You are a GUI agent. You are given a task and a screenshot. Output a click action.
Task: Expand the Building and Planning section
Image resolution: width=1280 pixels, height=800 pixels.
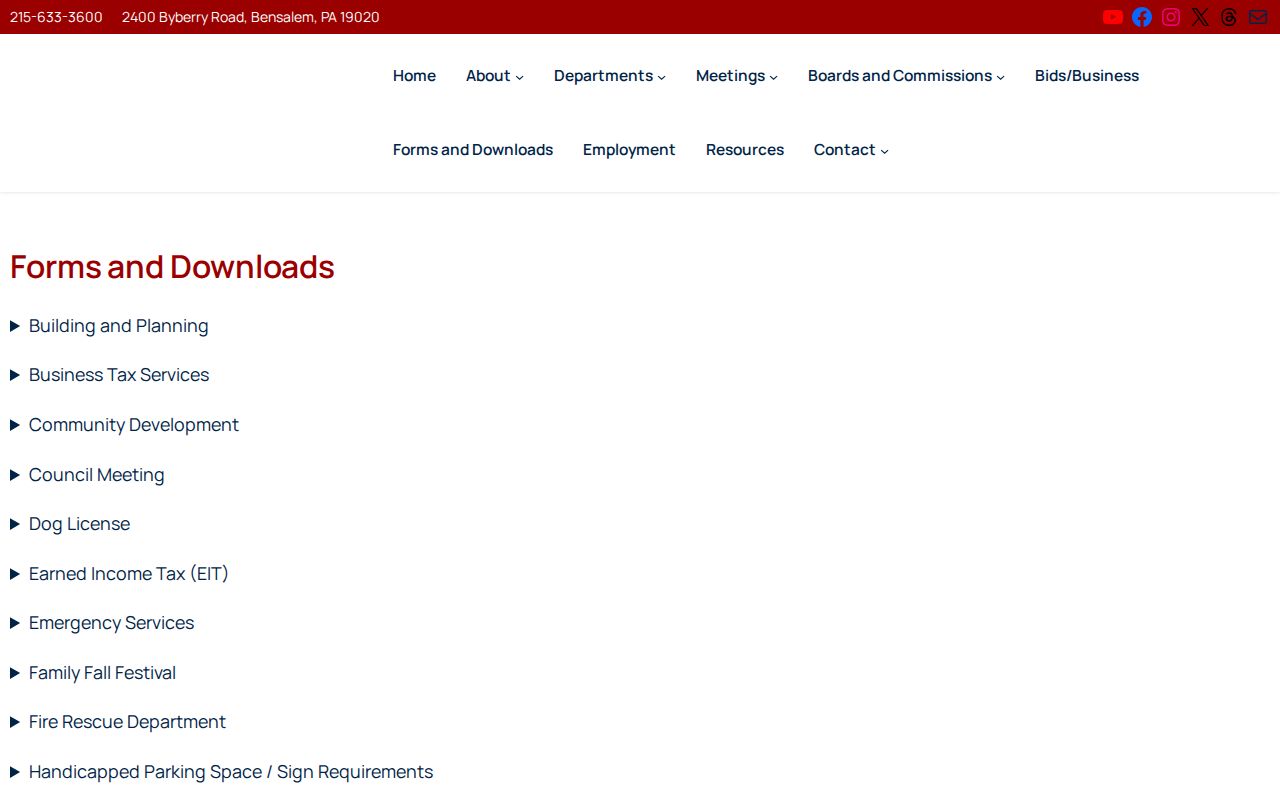point(110,326)
